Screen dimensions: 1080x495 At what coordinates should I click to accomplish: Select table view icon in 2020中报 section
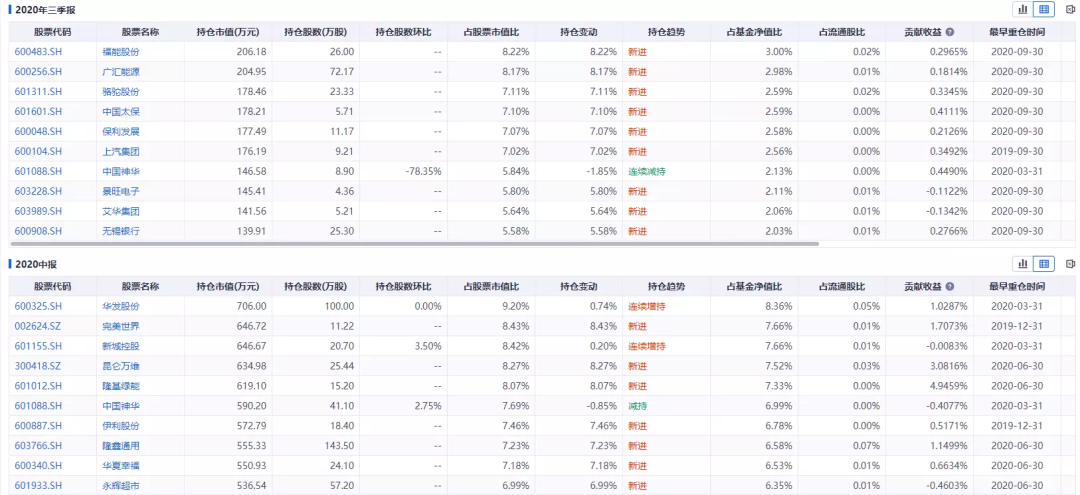pos(1045,264)
